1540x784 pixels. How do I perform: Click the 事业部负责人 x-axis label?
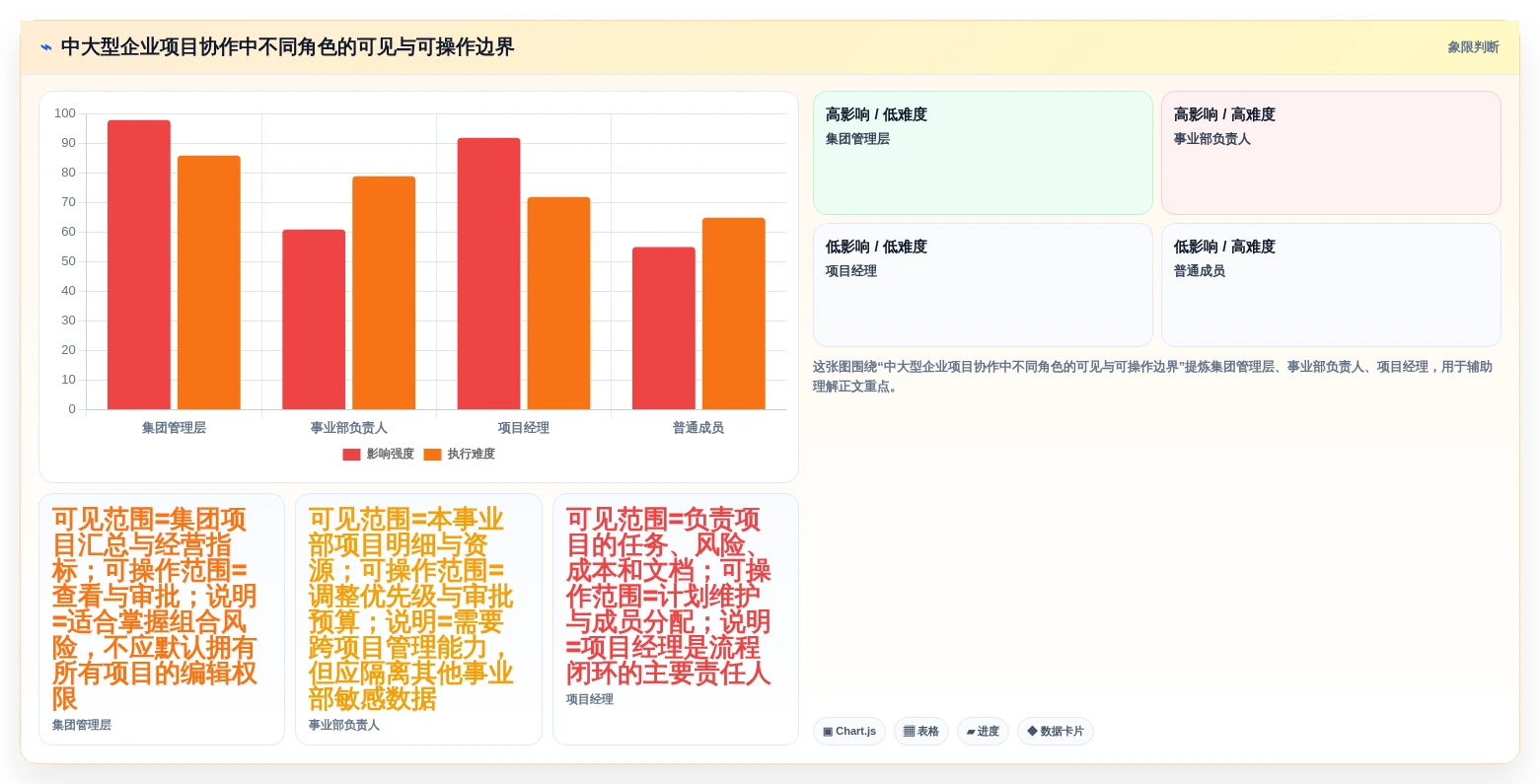pyautogui.click(x=349, y=428)
